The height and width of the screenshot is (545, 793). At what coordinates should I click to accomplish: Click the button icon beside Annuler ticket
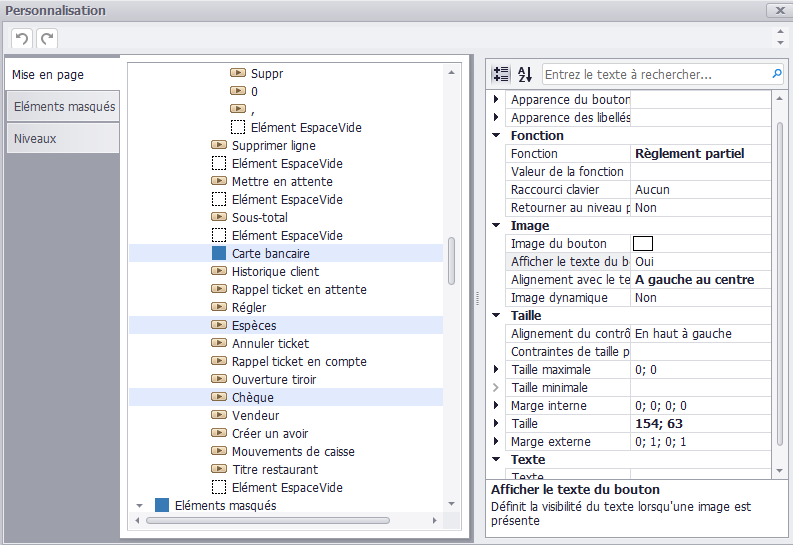(218, 343)
